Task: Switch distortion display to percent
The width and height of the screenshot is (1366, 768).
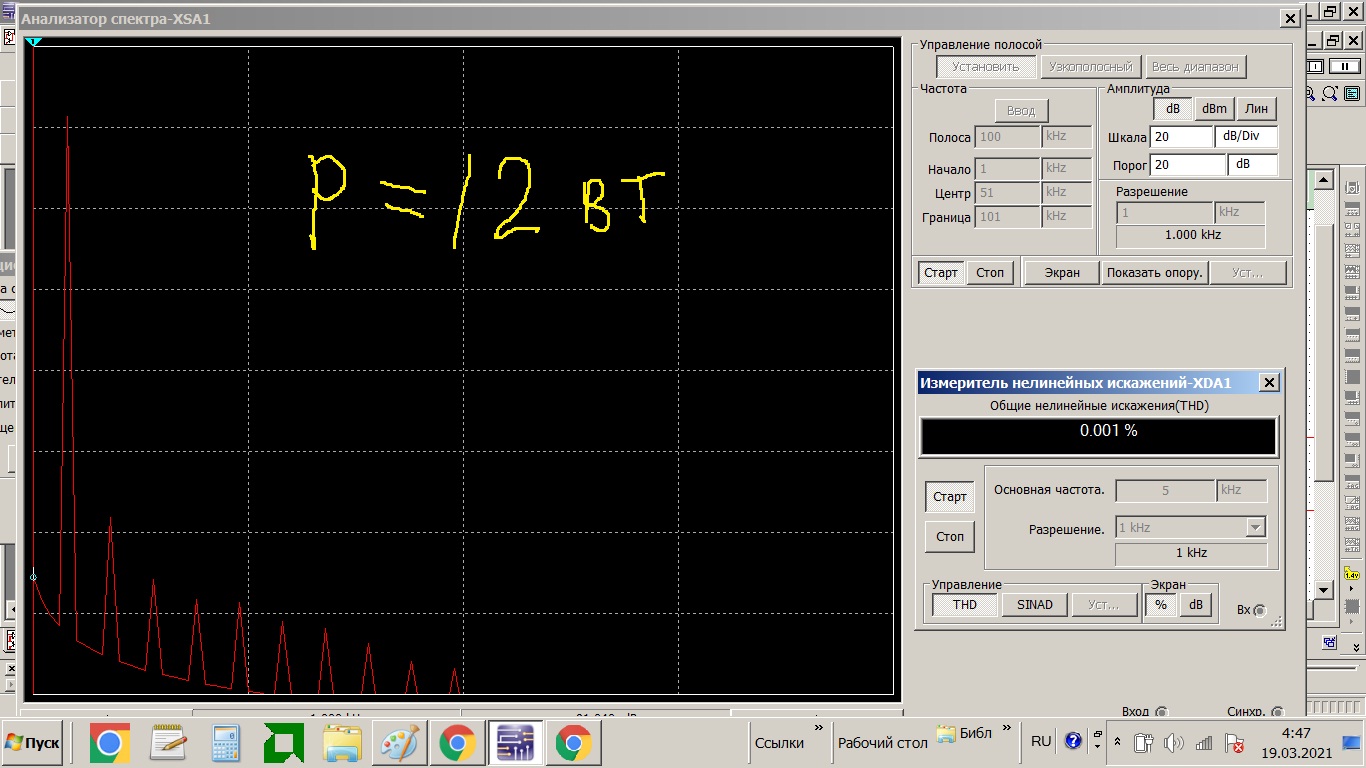Action: pyautogui.click(x=1161, y=604)
